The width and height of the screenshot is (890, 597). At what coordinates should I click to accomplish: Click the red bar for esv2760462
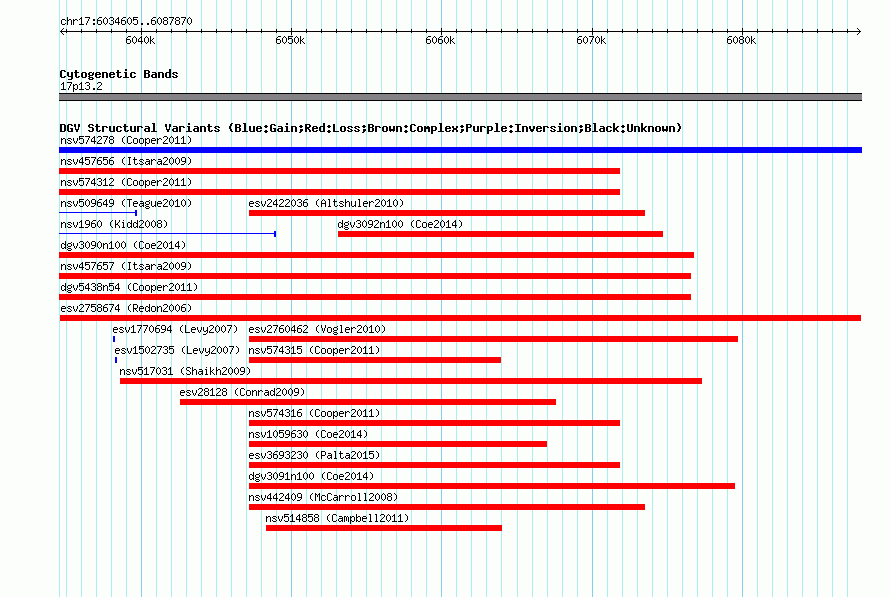(x=493, y=339)
